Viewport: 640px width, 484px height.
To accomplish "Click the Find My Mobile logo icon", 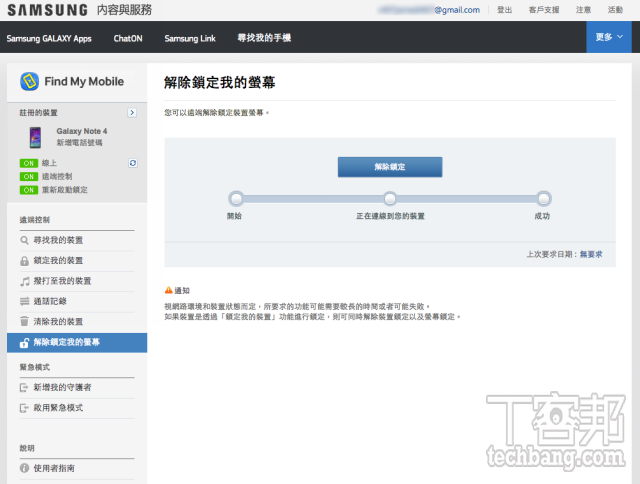I will click(29, 81).
